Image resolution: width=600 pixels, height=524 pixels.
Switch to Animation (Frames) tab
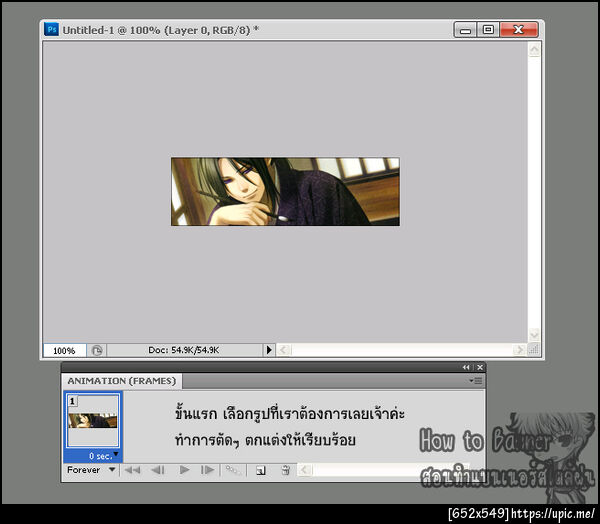122,381
